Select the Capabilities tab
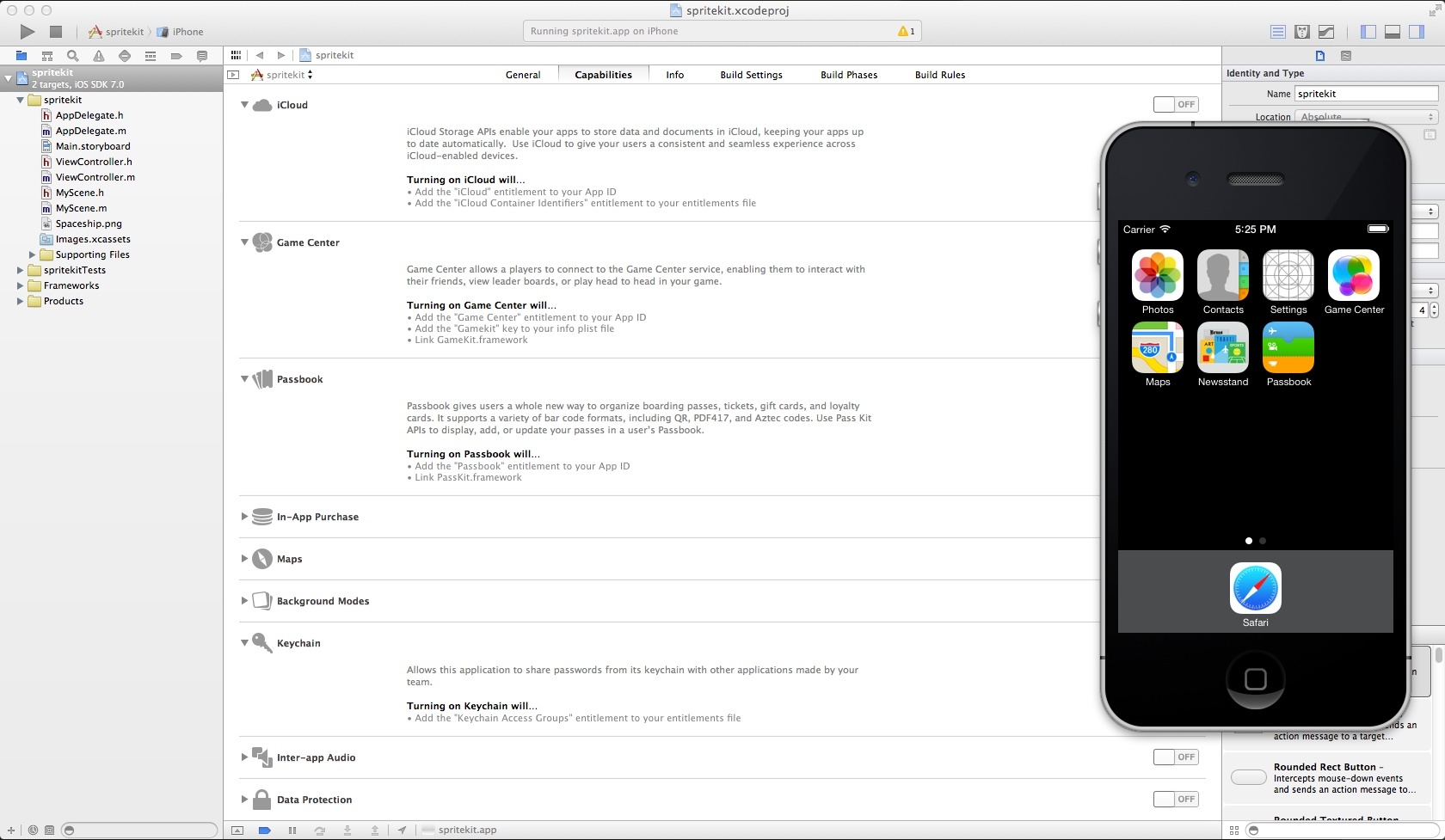 (603, 75)
